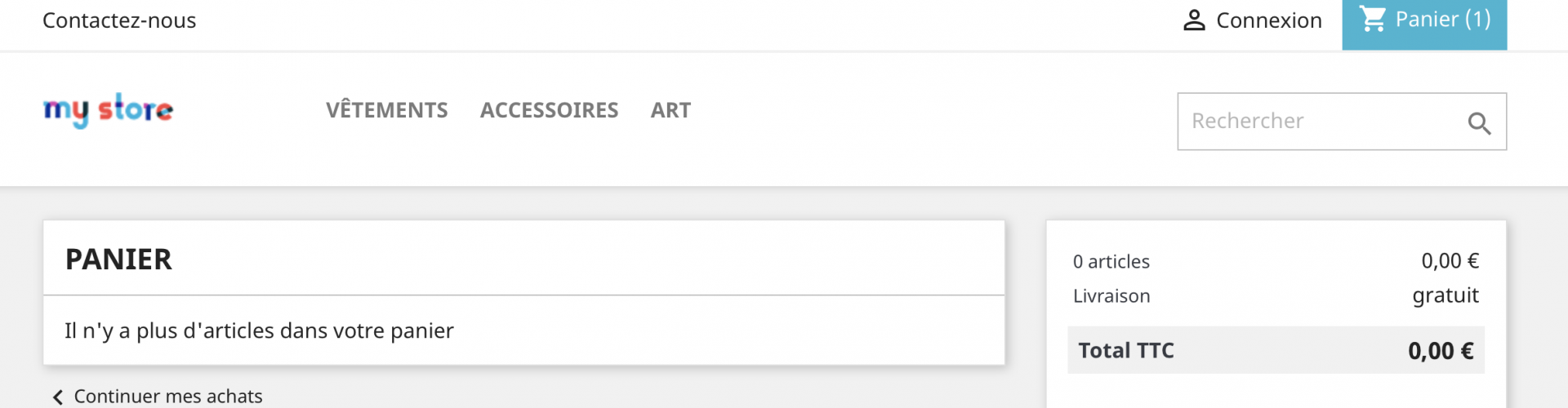Click the Livraison label
The width and height of the screenshot is (1568, 408).
[x=1111, y=296]
